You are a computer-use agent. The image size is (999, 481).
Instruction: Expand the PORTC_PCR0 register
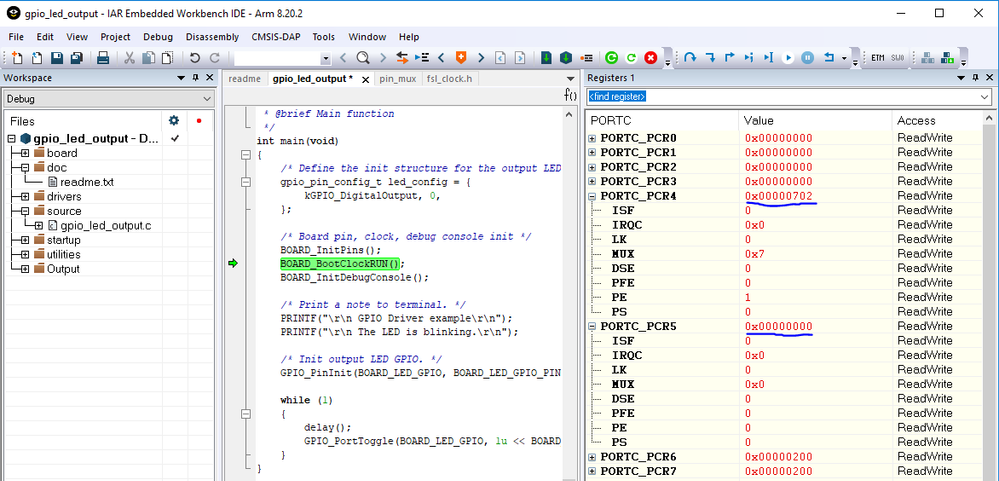pyautogui.click(x=592, y=138)
